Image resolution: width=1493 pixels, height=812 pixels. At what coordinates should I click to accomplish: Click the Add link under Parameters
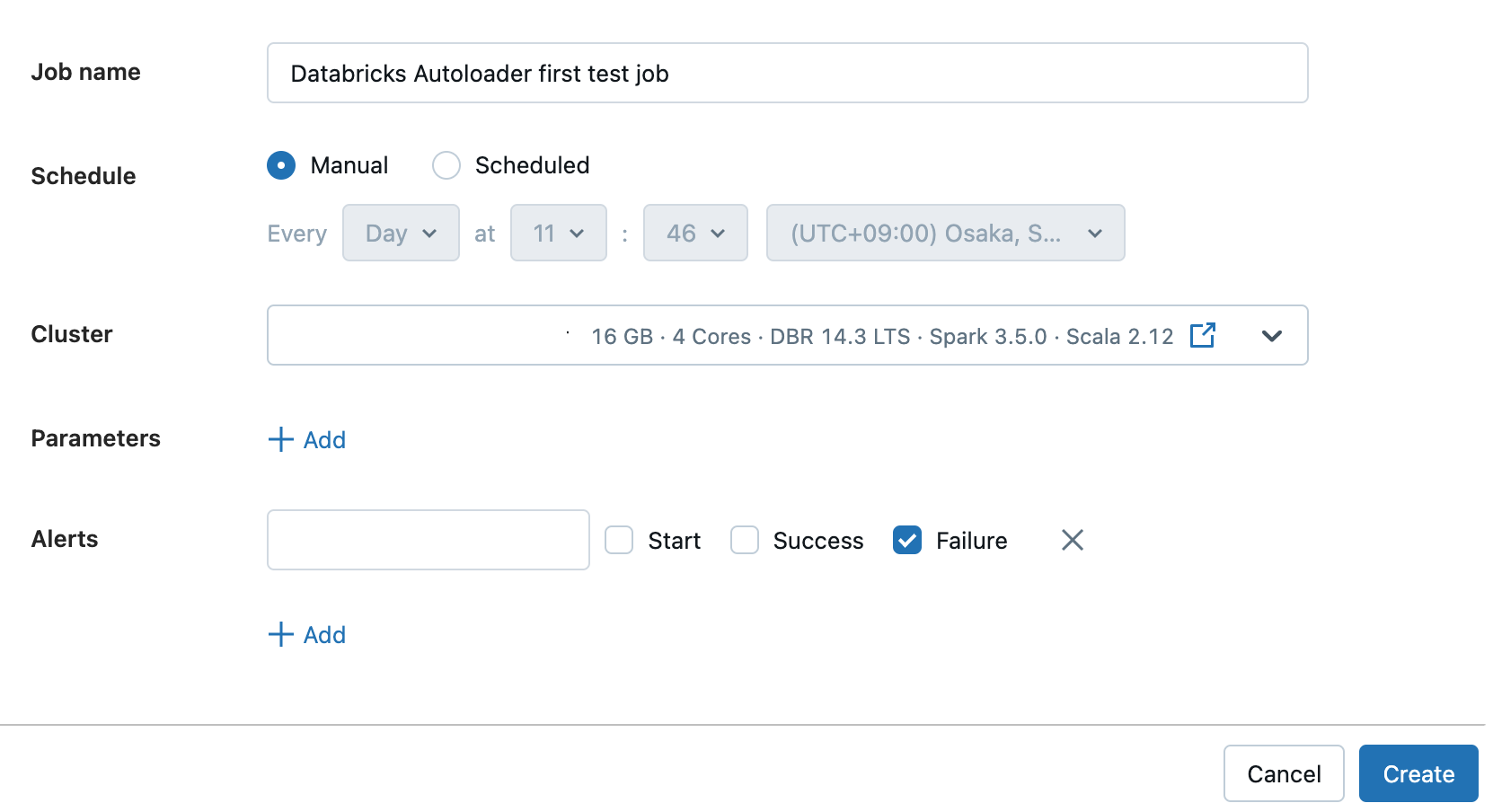pyautogui.click(x=323, y=439)
